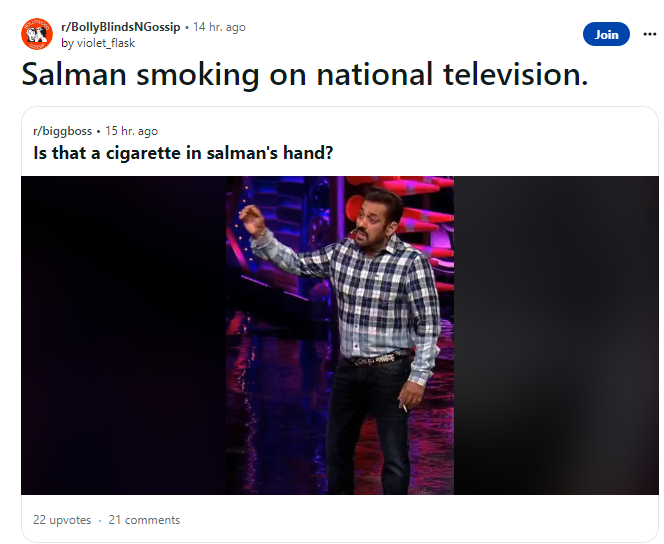Open crosspost "Is that a cigarette in salman's hand?"
The width and height of the screenshot is (664, 544).
click(x=183, y=153)
